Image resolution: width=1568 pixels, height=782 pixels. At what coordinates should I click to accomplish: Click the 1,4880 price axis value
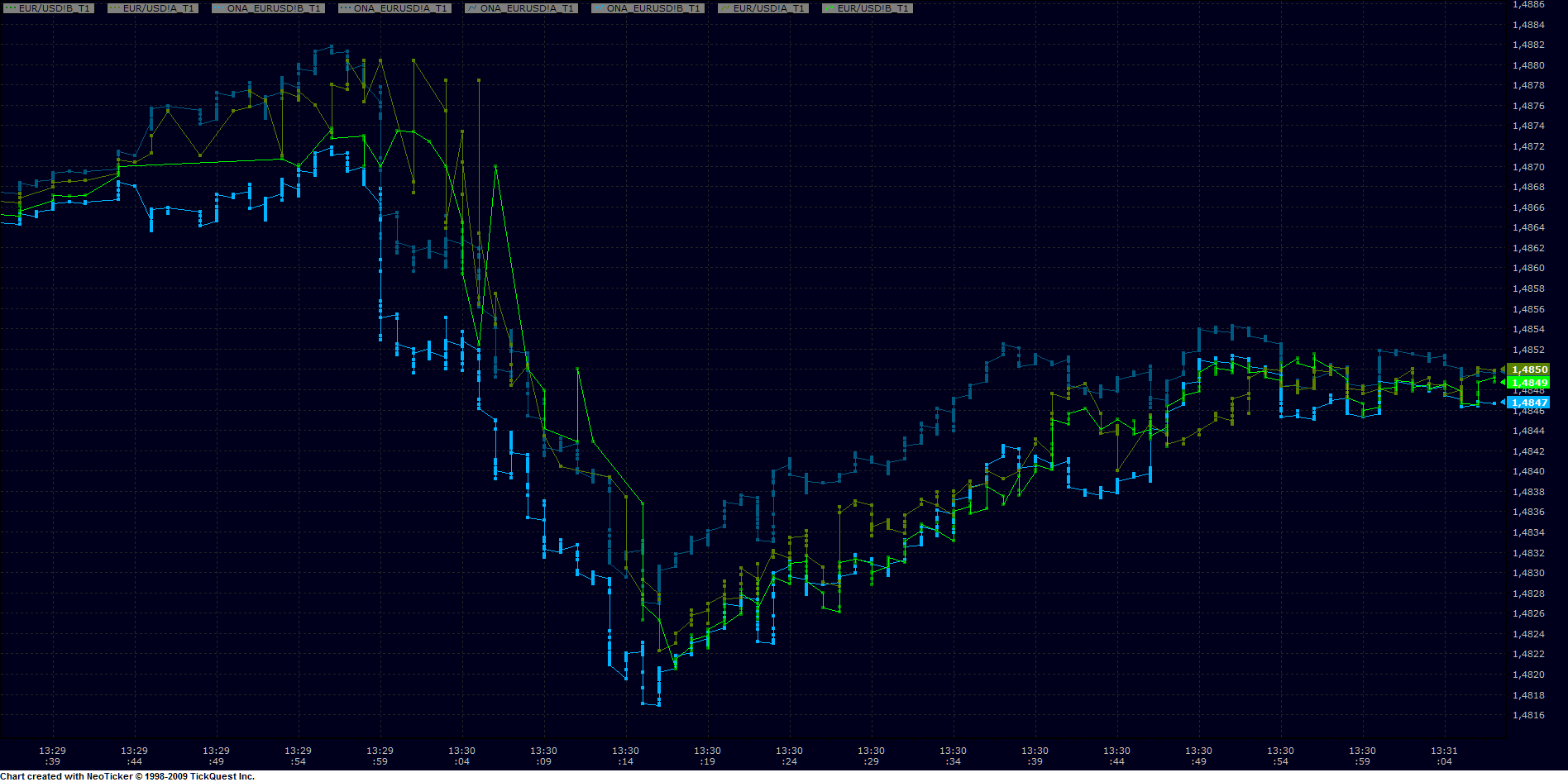[1528, 65]
